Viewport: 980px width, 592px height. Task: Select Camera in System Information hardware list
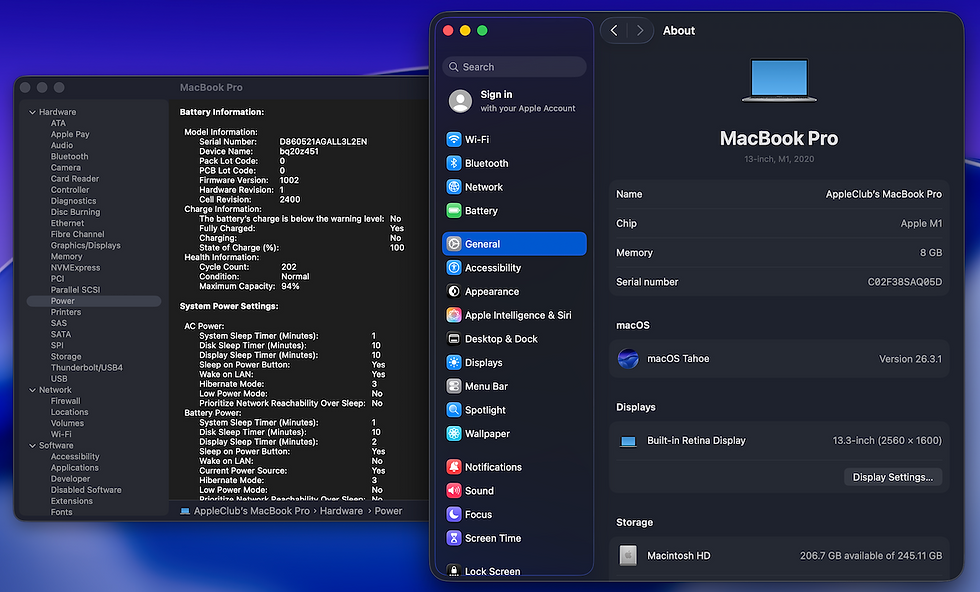[x=66, y=168]
